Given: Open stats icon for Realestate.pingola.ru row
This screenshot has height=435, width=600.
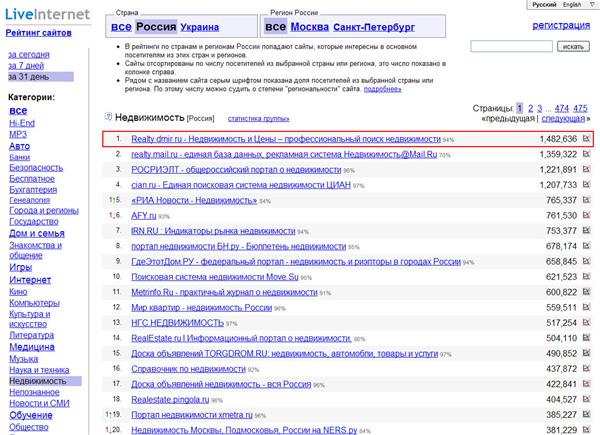Looking at the screenshot, I should tap(586, 399).
